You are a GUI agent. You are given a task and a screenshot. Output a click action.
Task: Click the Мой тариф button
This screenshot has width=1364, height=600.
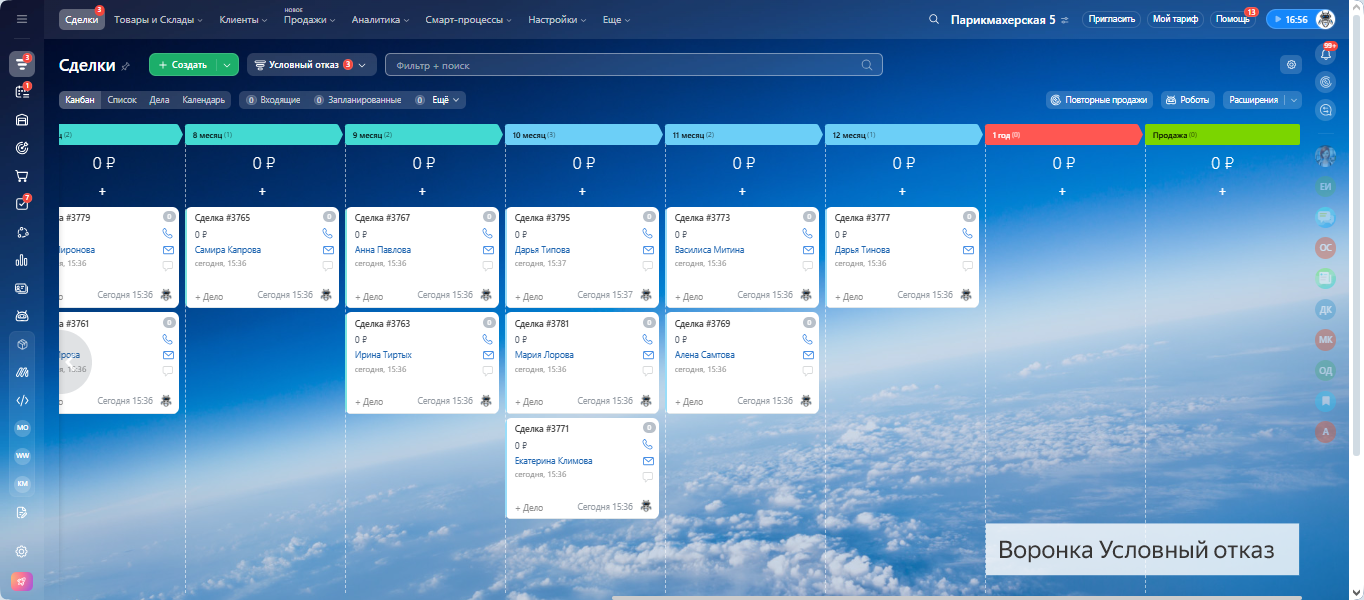tap(1175, 19)
